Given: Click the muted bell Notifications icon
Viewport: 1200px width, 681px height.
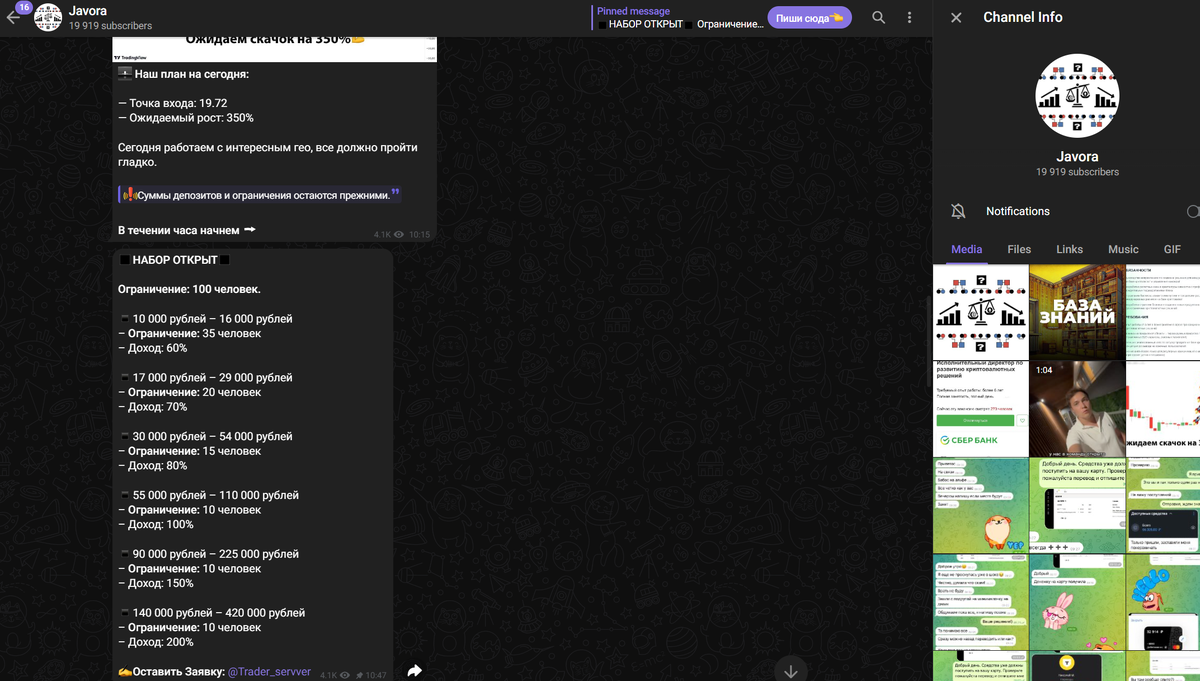Looking at the screenshot, I should (x=958, y=211).
